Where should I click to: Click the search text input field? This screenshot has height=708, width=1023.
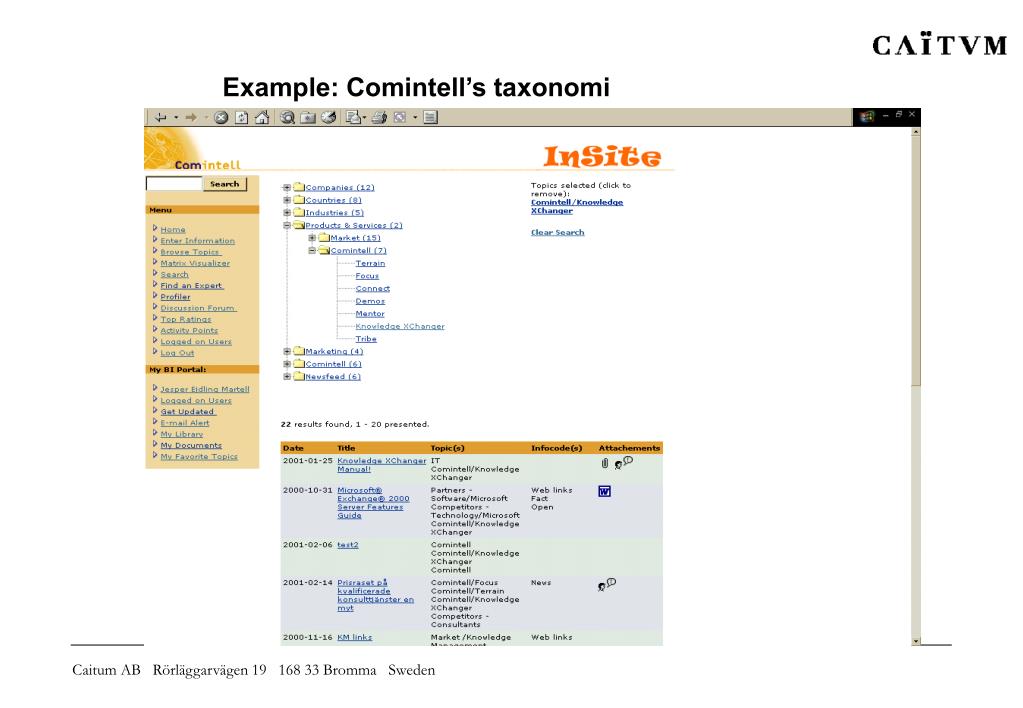tap(174, 184)
